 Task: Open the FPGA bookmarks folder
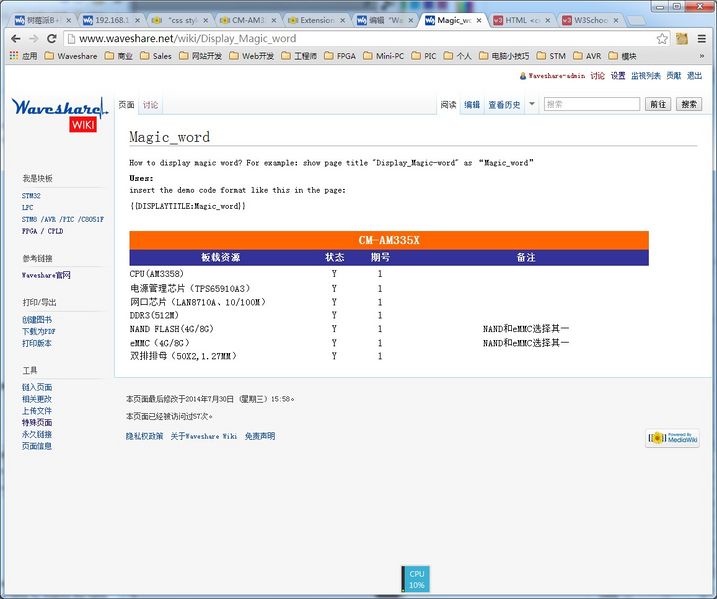(x=340, y=56)
